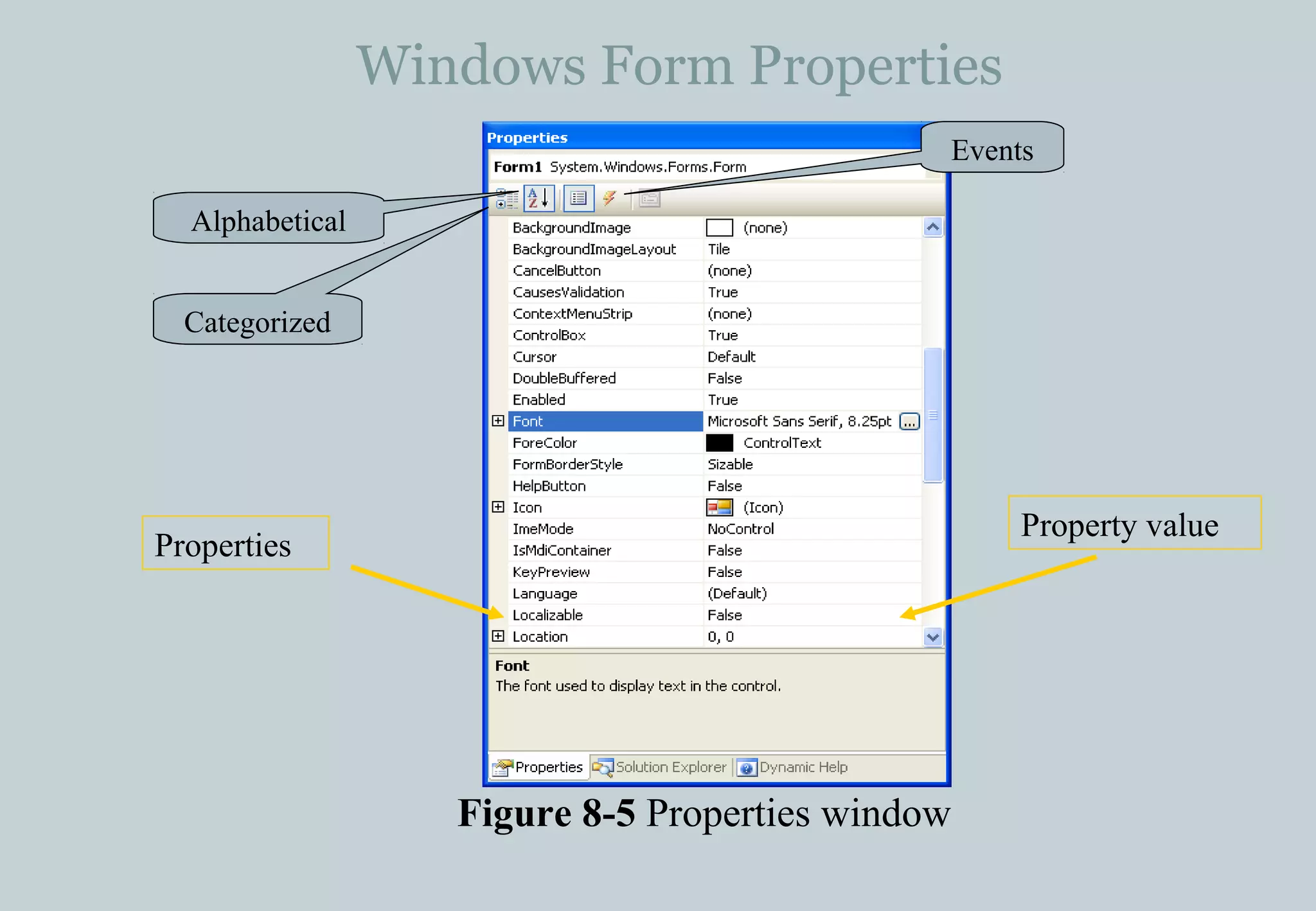Click the vertical scrollbar thumb
Image resolution: width=1316 pixels, height=911 pixels.
tap(933, 415)
